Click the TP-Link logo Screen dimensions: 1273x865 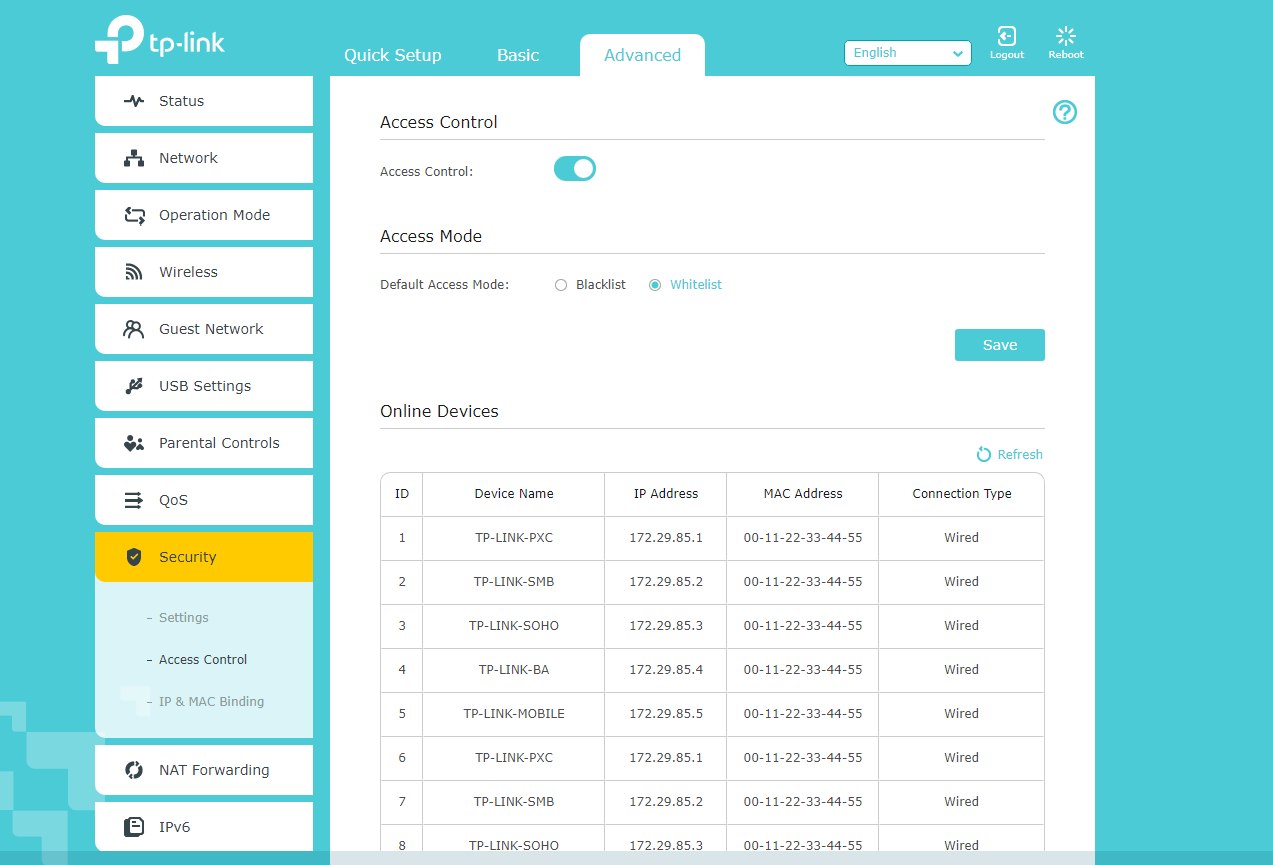[160, 41]
